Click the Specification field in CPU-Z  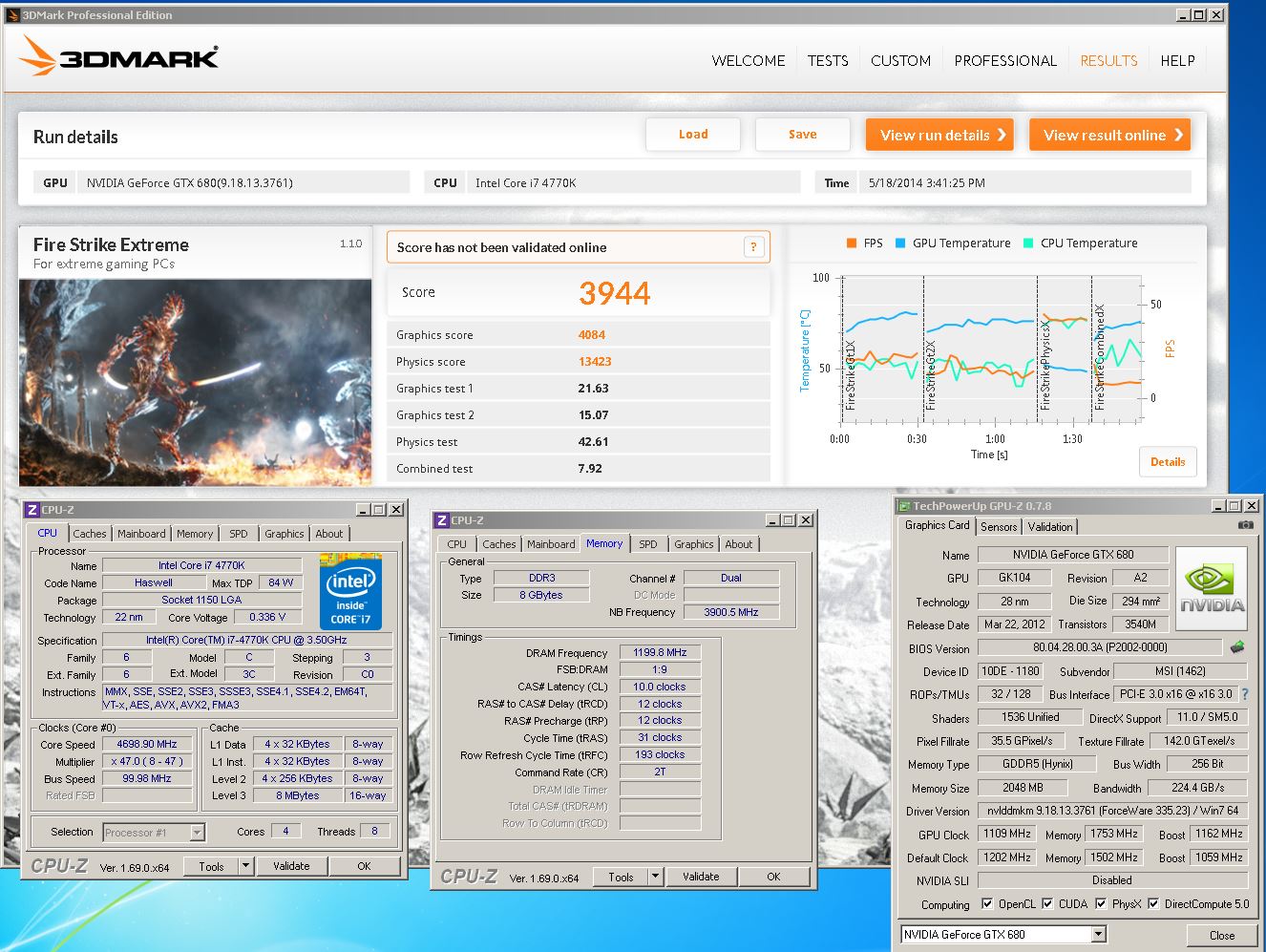[x=246, y=640]
